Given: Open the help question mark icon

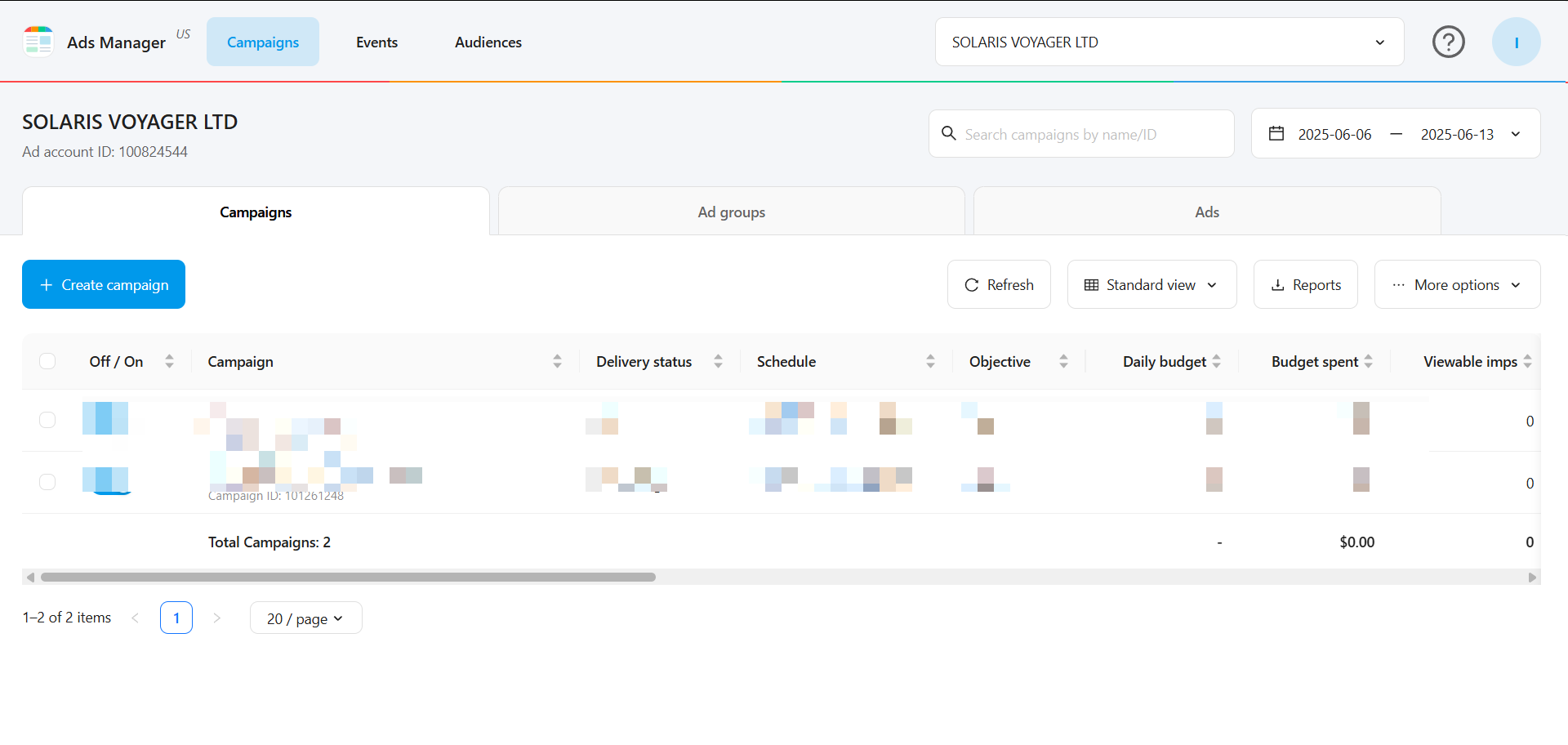Looking at the screenshot, I should click(1449, 42).
